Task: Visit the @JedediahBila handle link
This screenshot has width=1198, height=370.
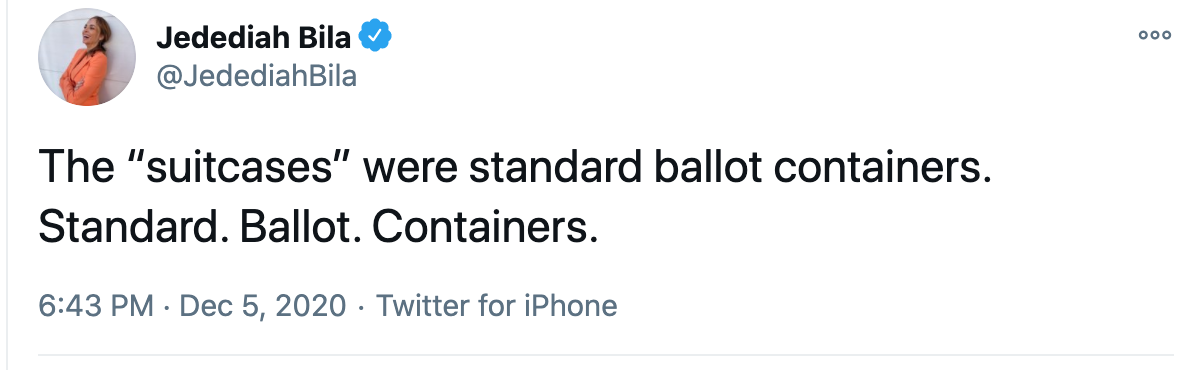Action: click(x=257, y=76)
